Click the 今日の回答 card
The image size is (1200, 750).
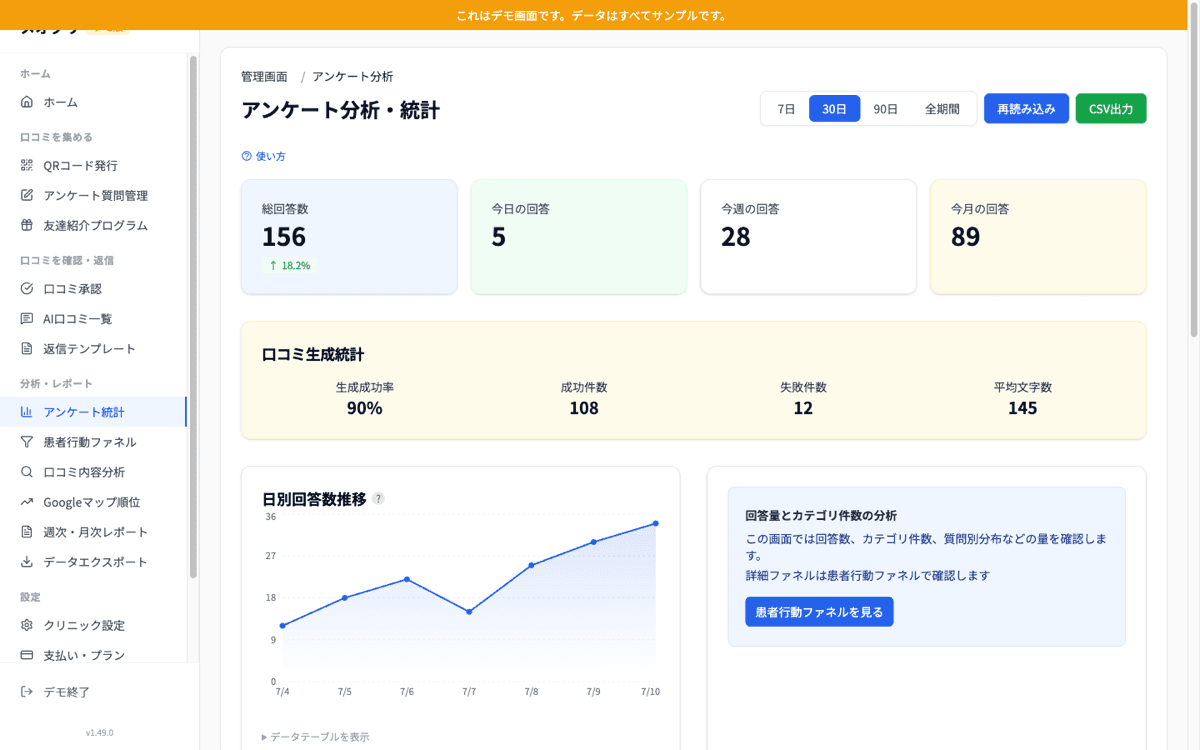tap(579, 237)
